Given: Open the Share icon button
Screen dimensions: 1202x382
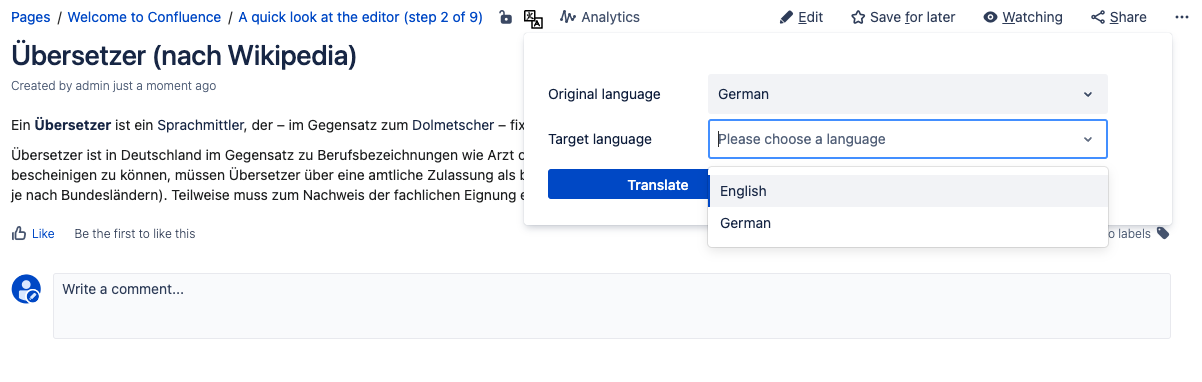Looking at the screenshot, I should [1098, 17].
